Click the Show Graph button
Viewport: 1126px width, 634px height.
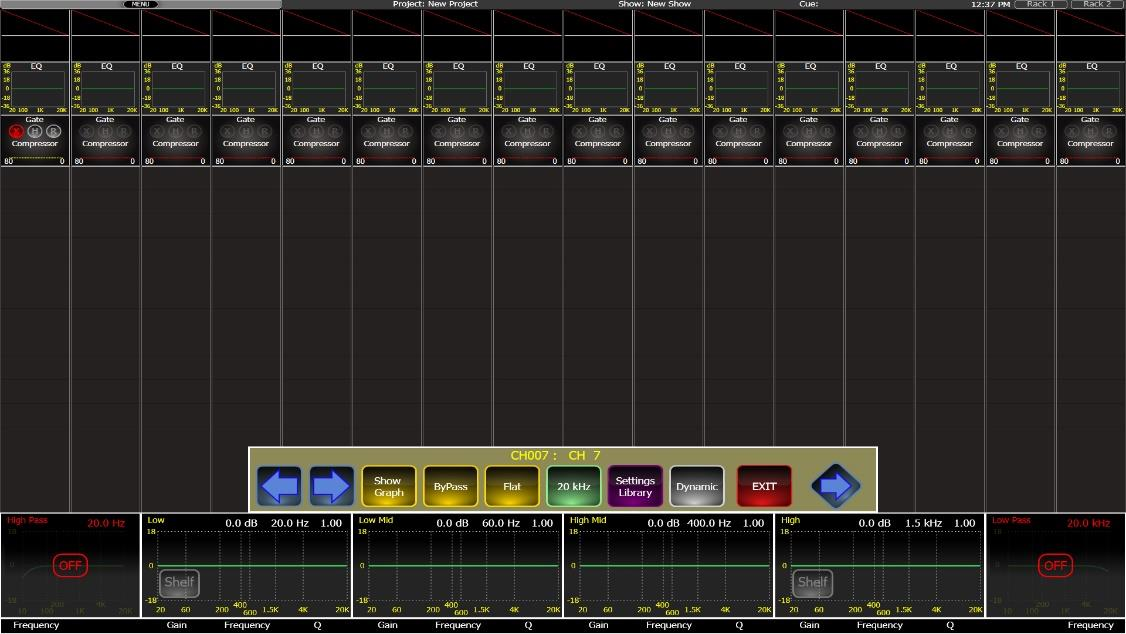[x=388, y=486]
